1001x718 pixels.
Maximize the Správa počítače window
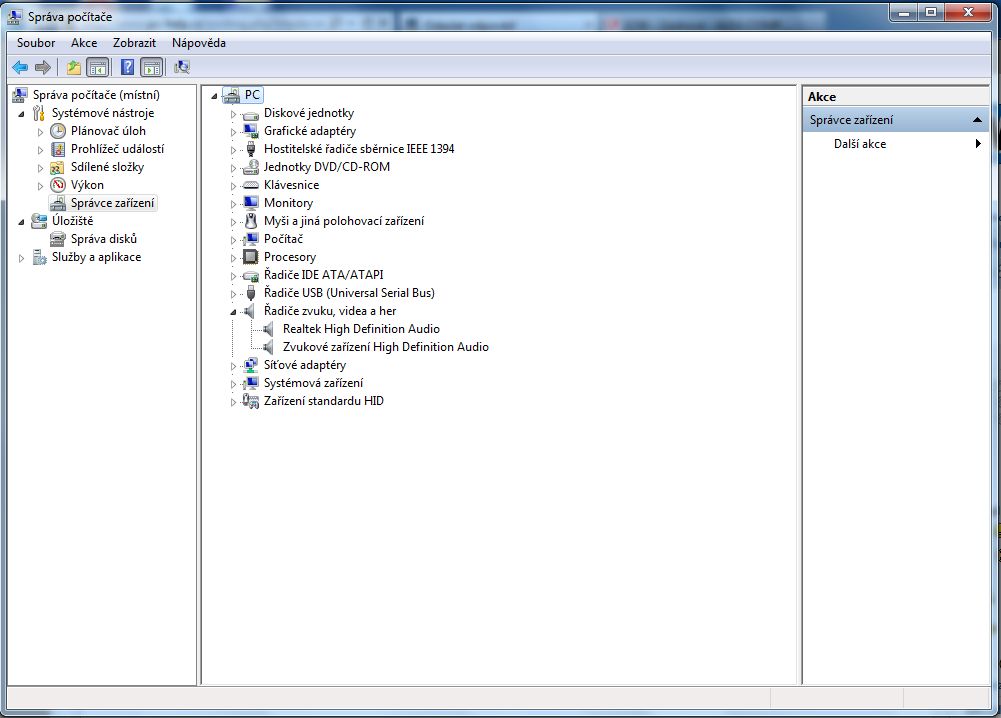click(x=931, y=12)
